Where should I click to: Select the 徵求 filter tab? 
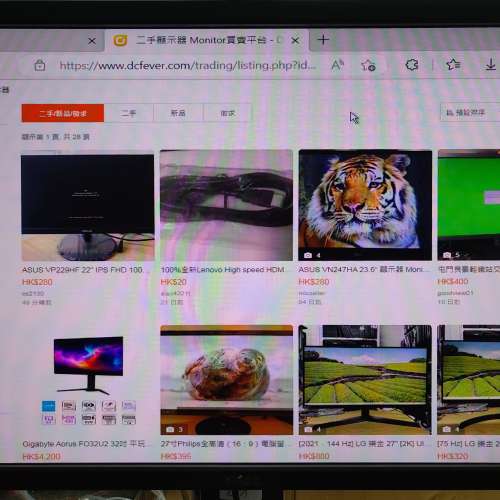click(227, 113)
